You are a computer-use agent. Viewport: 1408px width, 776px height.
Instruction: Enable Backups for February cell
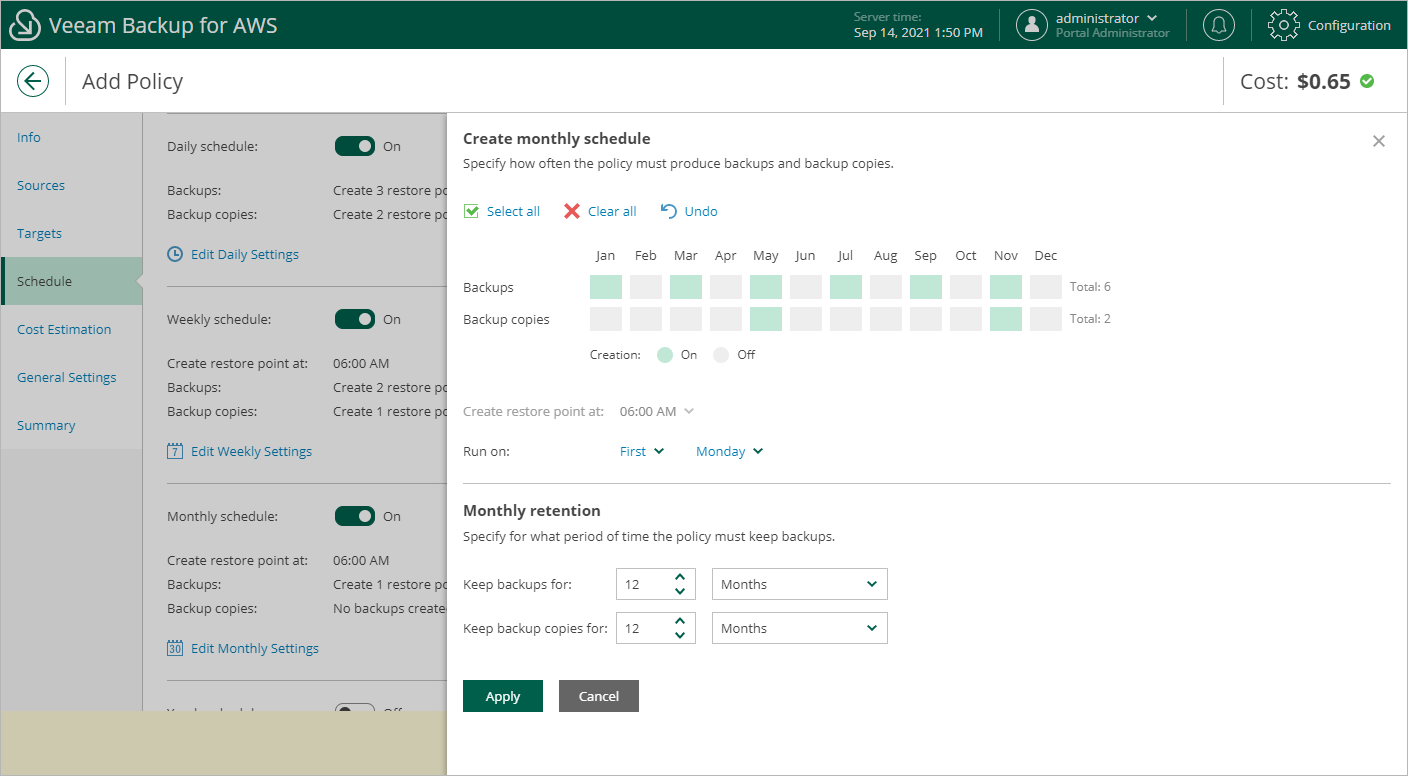[646, 287]
